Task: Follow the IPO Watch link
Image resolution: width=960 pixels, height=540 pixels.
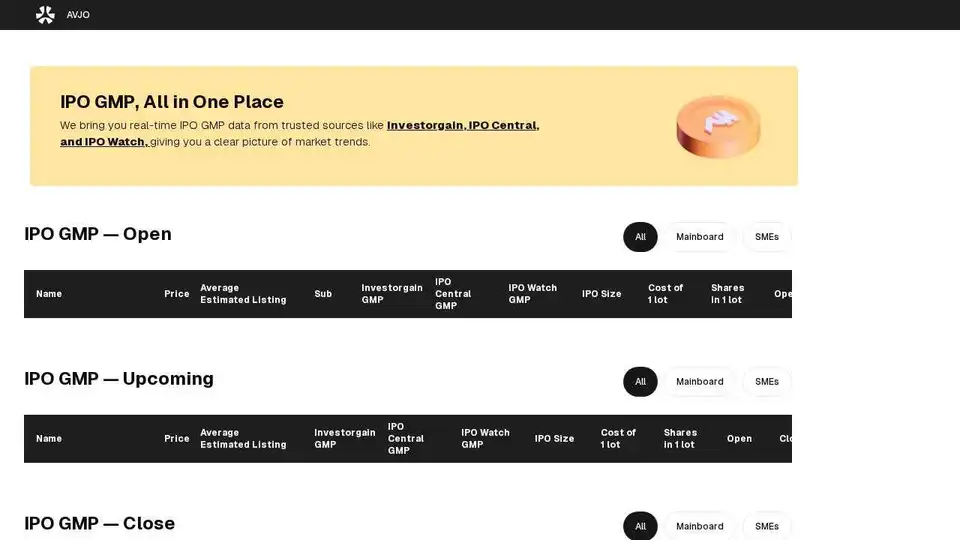Action: pos(104,142)
